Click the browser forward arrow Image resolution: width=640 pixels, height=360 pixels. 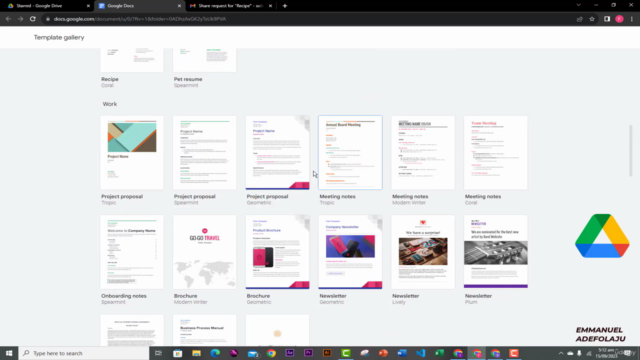pyautogui.click(x=20, y=19)
